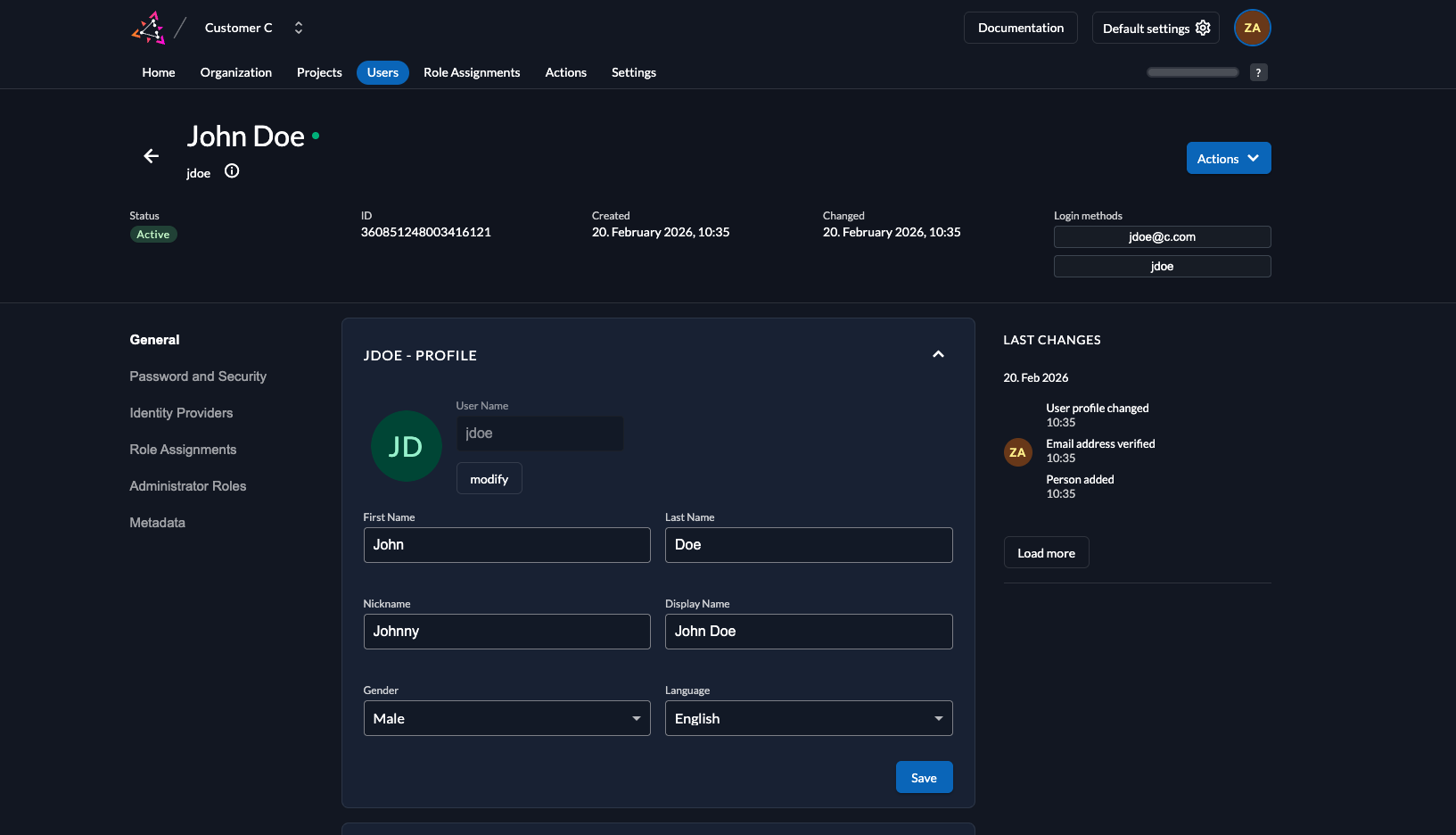The image size is (1456, 835).
Task: Click the Load more button
Action: [1046, 553]
